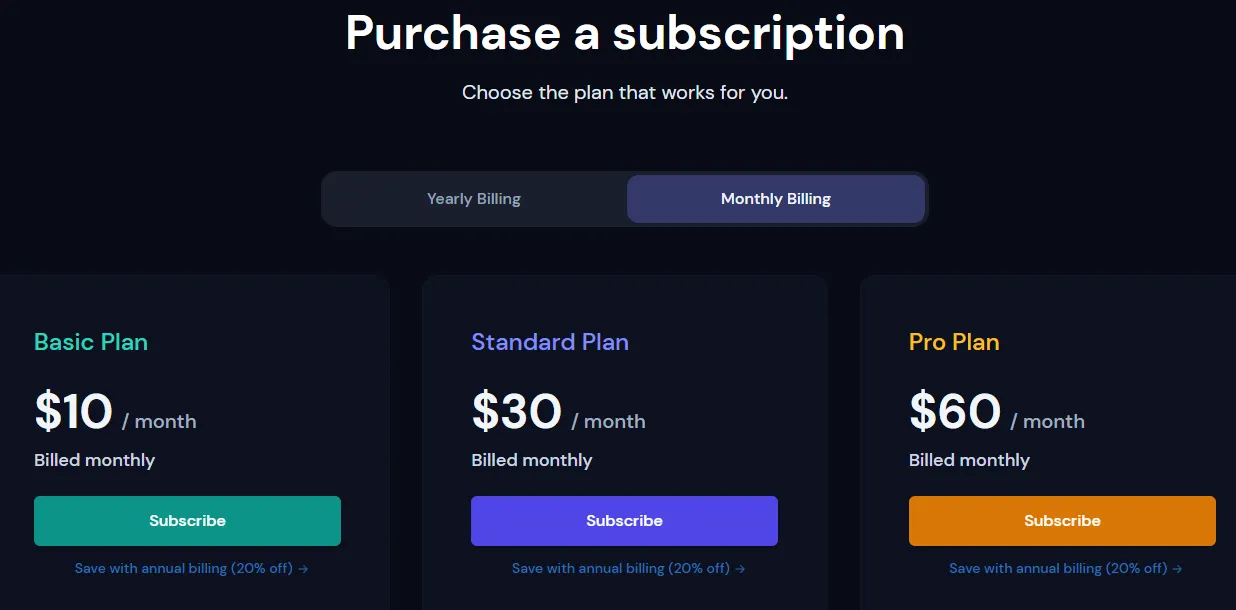Click the yellow Pro Plan title
Screen dimensions: 1236x610
pos(954,342)
